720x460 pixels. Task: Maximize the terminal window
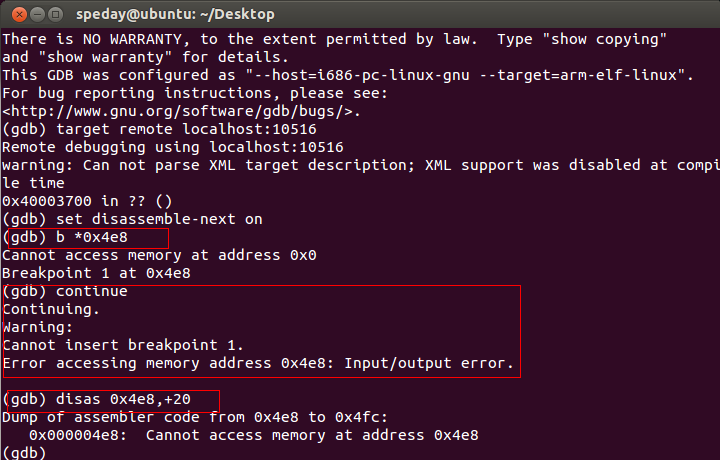pyautogui.click(x=56, y=15)
